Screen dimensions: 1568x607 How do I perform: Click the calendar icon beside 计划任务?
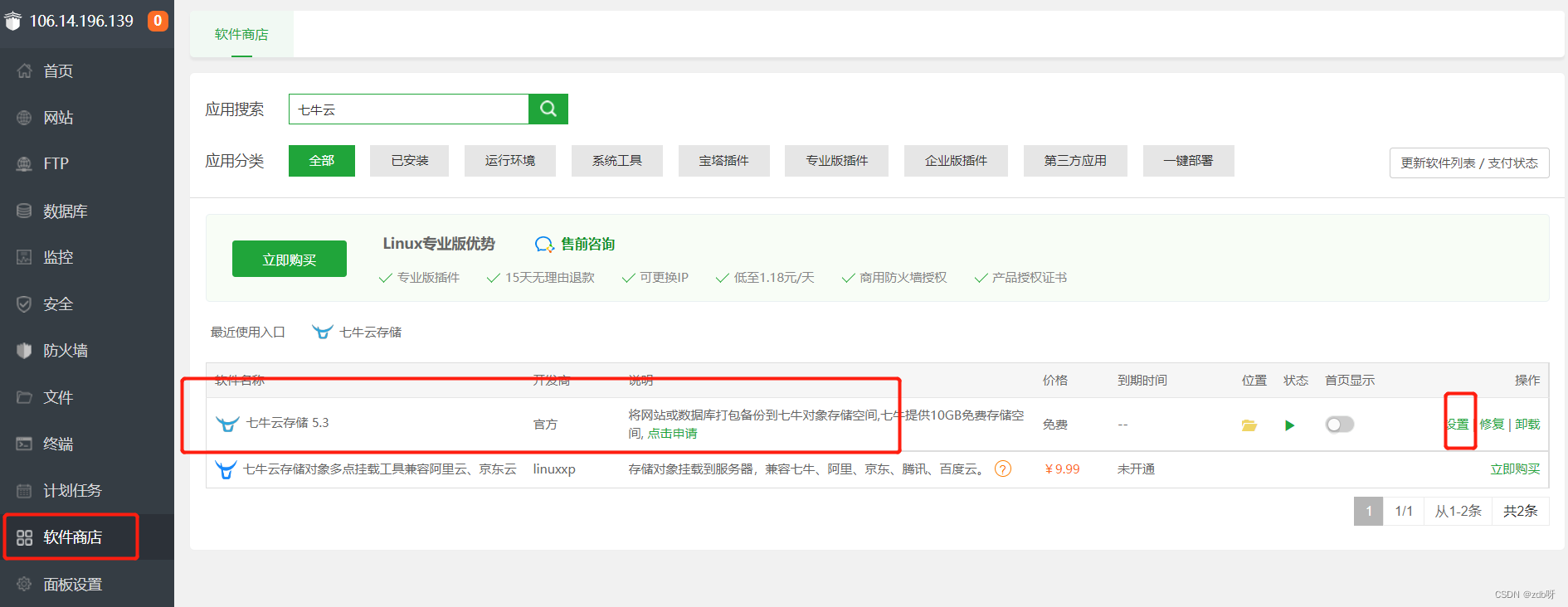coord(24,491)
